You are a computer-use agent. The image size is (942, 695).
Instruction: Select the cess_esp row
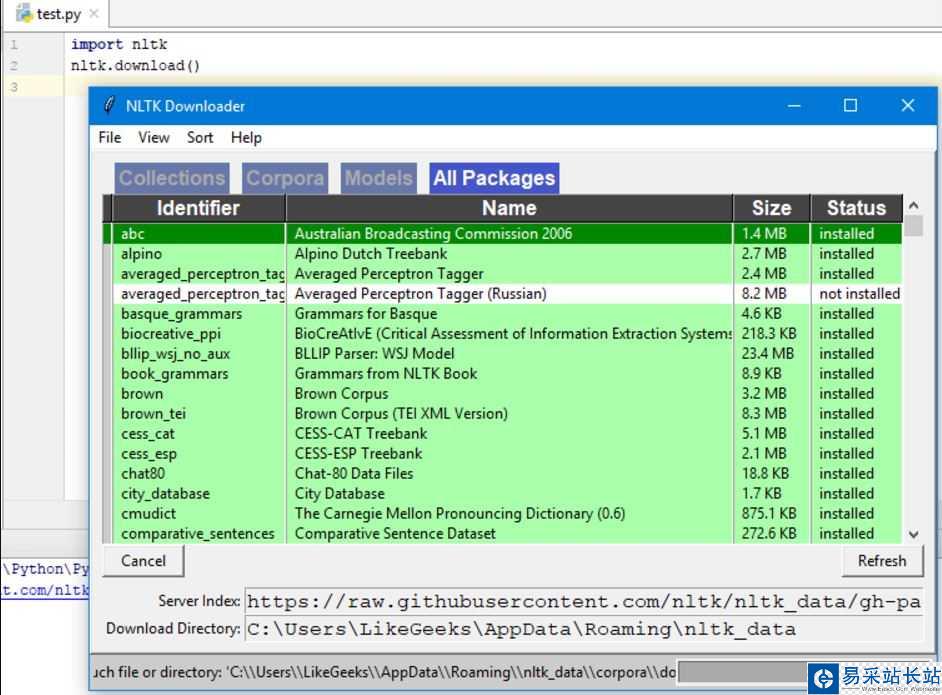point(502,454)
